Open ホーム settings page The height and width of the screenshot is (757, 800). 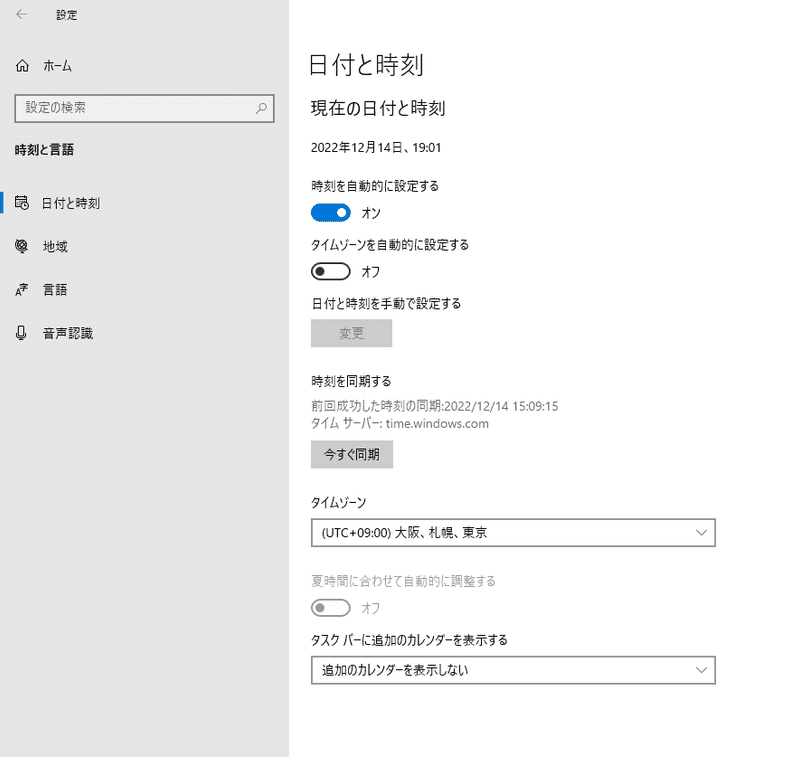57,66
